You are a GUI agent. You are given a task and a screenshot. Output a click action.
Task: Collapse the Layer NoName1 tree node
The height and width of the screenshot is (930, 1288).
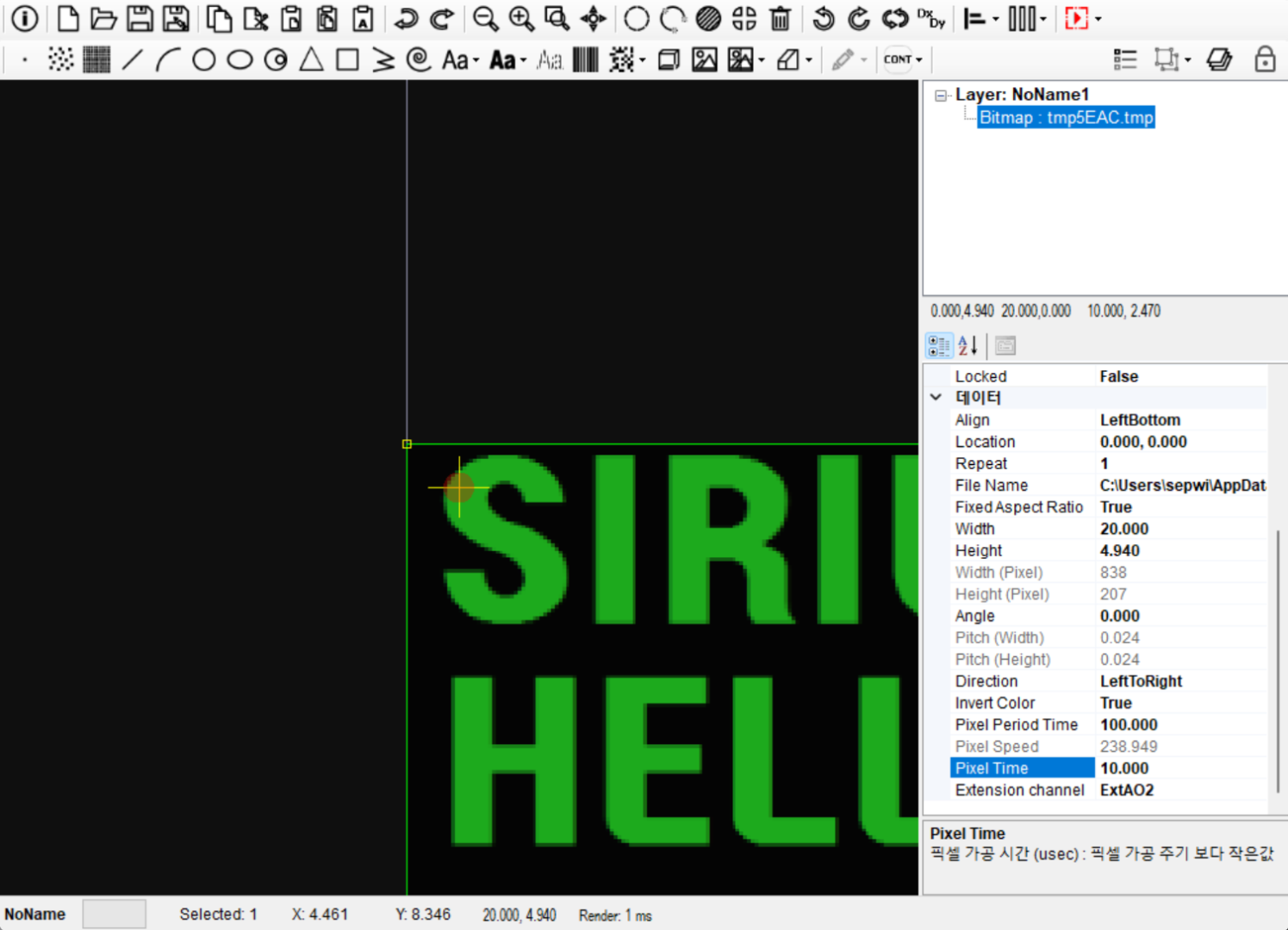click(x=942, y=96)
